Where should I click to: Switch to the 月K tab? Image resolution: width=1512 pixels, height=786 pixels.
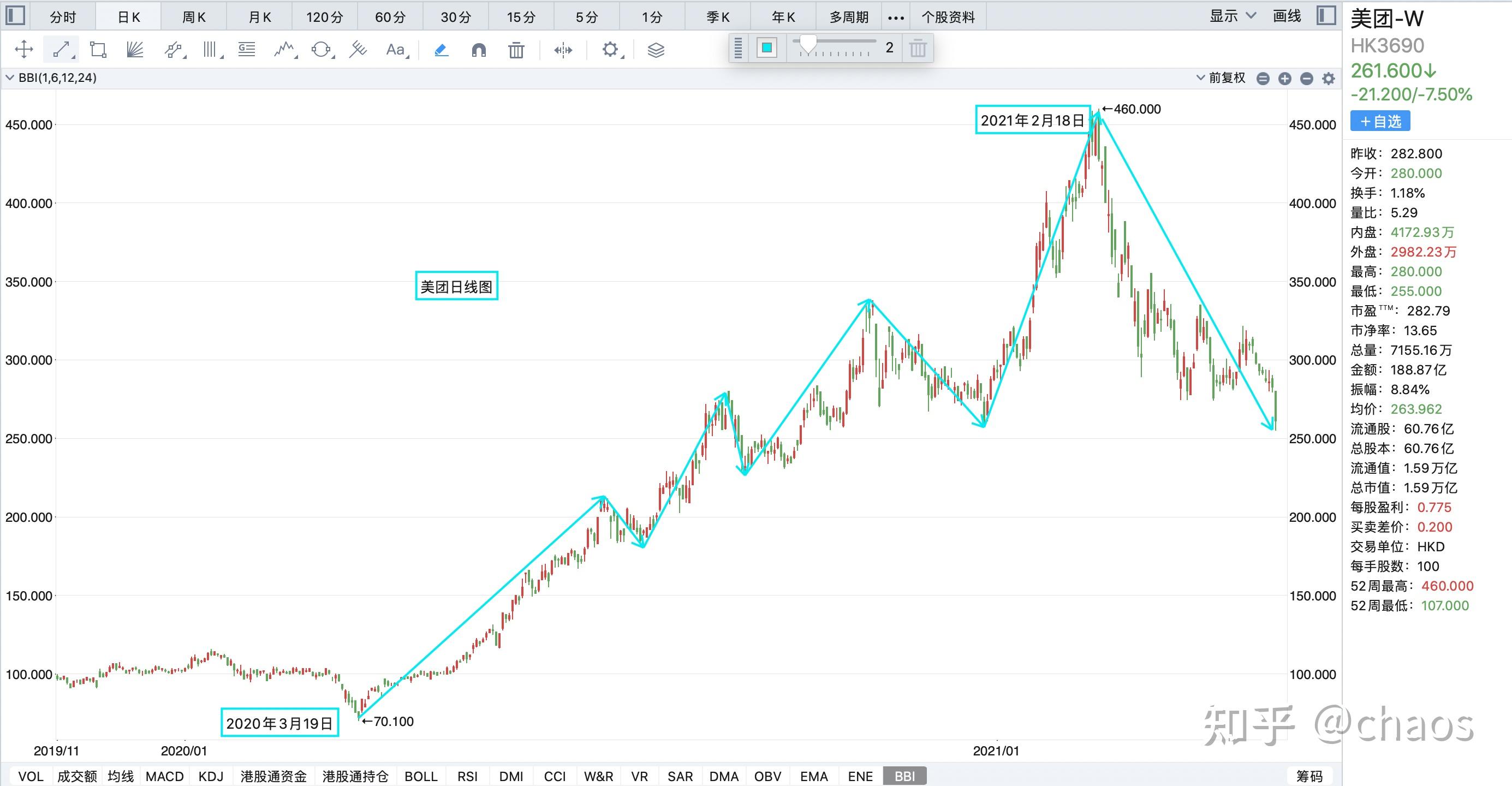(x=260, y=16)
